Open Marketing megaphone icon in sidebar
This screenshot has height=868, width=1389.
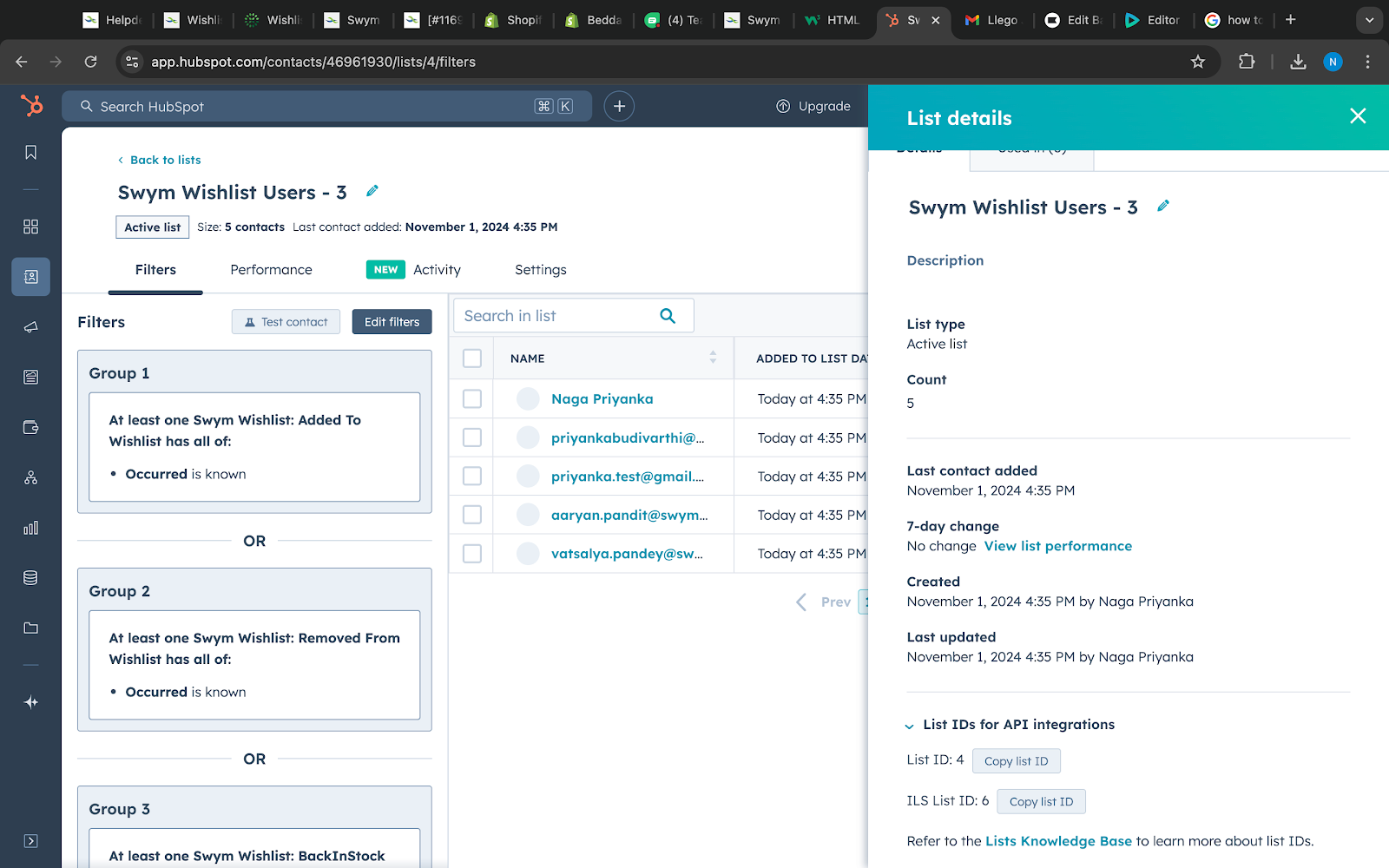click(x=30, y=327)
